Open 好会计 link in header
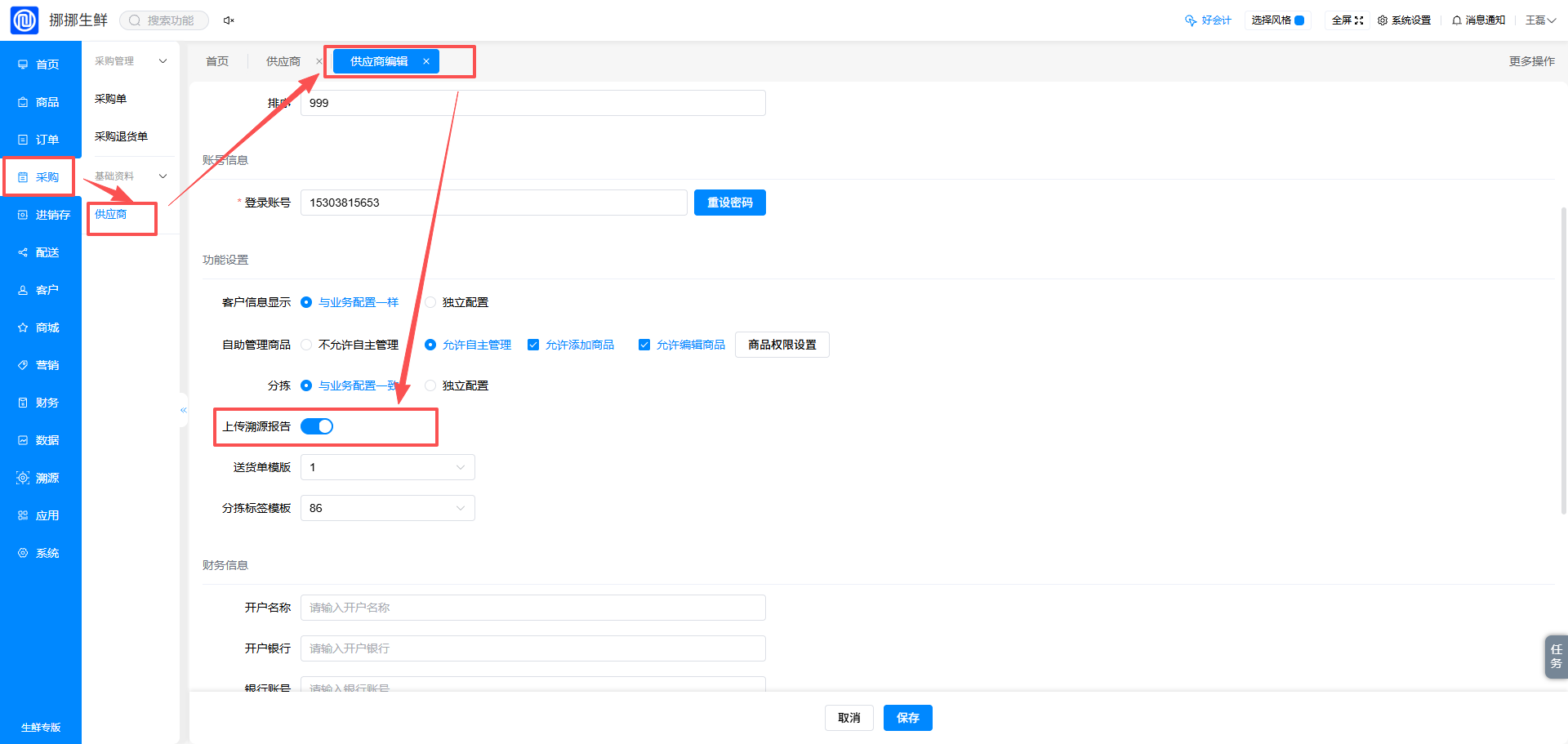 (x=1208, y=20)
